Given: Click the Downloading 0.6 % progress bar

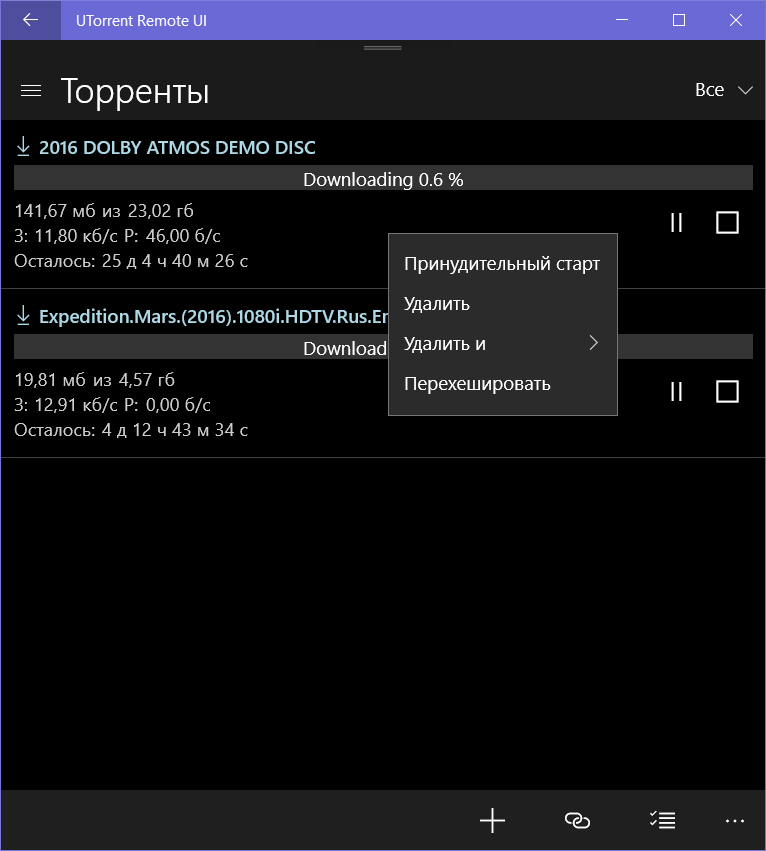Looking at the screenshot, I should 383,179.
